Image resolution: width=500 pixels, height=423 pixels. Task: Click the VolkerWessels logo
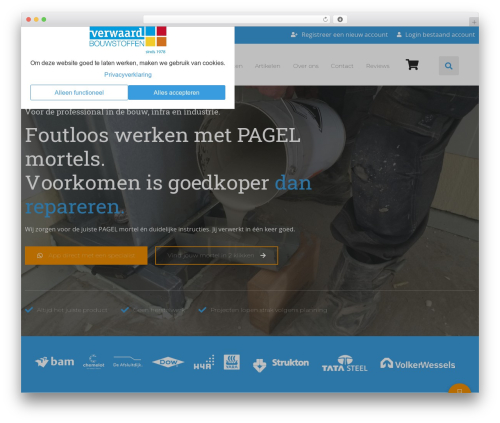[418, 364]
